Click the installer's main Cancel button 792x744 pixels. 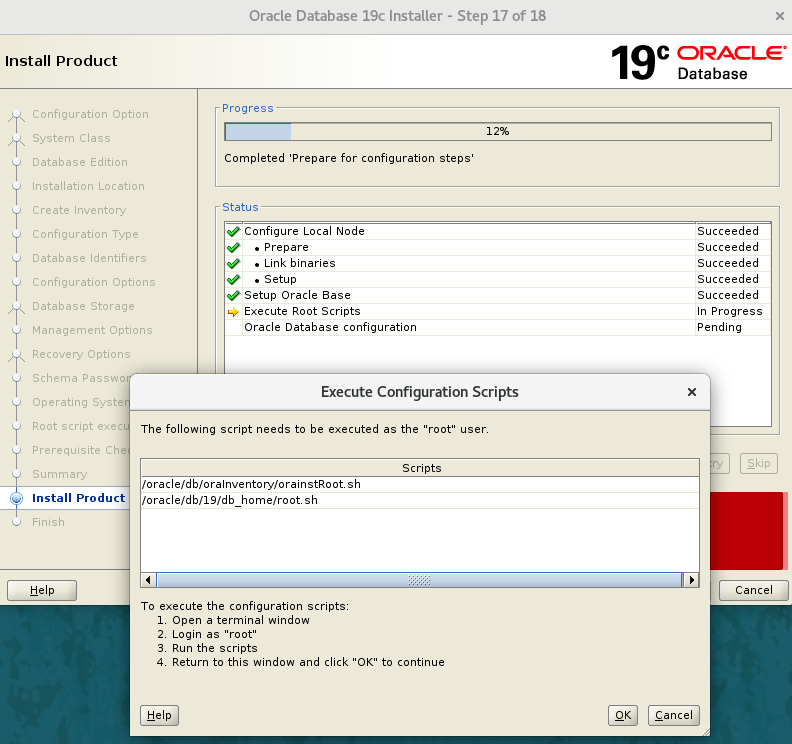coord(754,590)
